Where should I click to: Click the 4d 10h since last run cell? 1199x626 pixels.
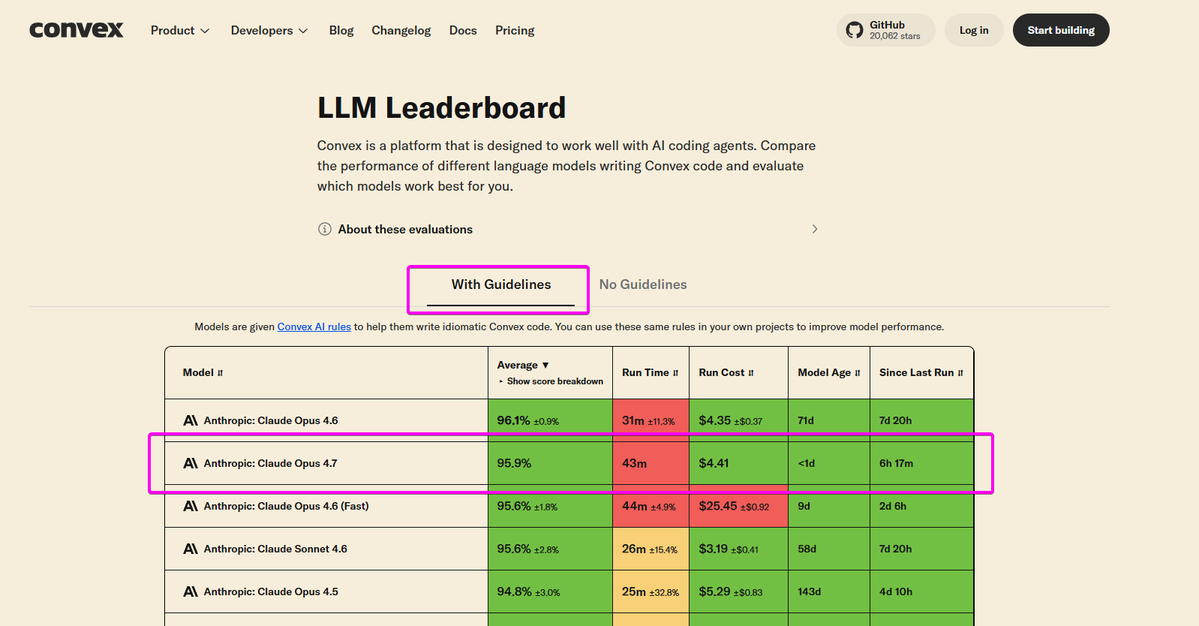(921, 592)
